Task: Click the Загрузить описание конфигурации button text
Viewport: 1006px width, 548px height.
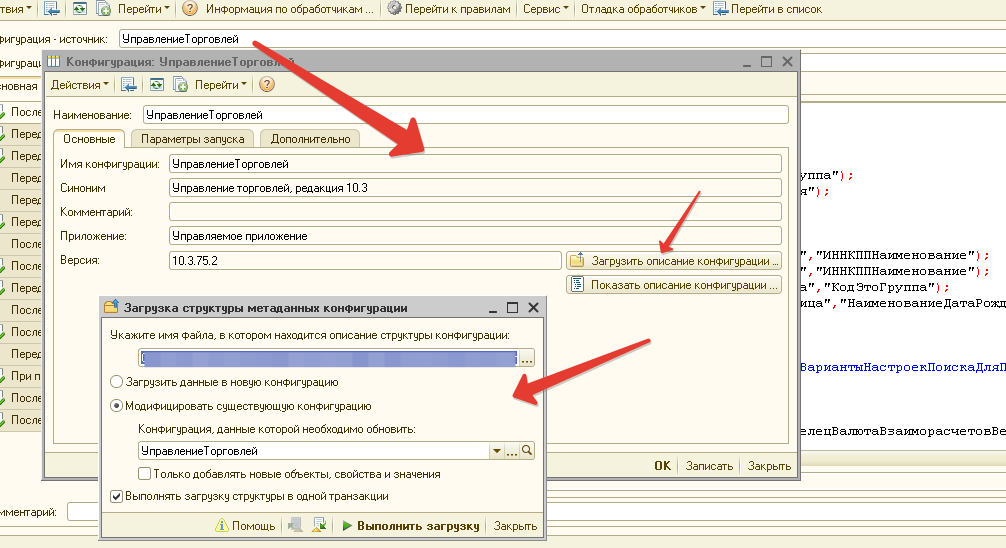Action: [685, 261]
